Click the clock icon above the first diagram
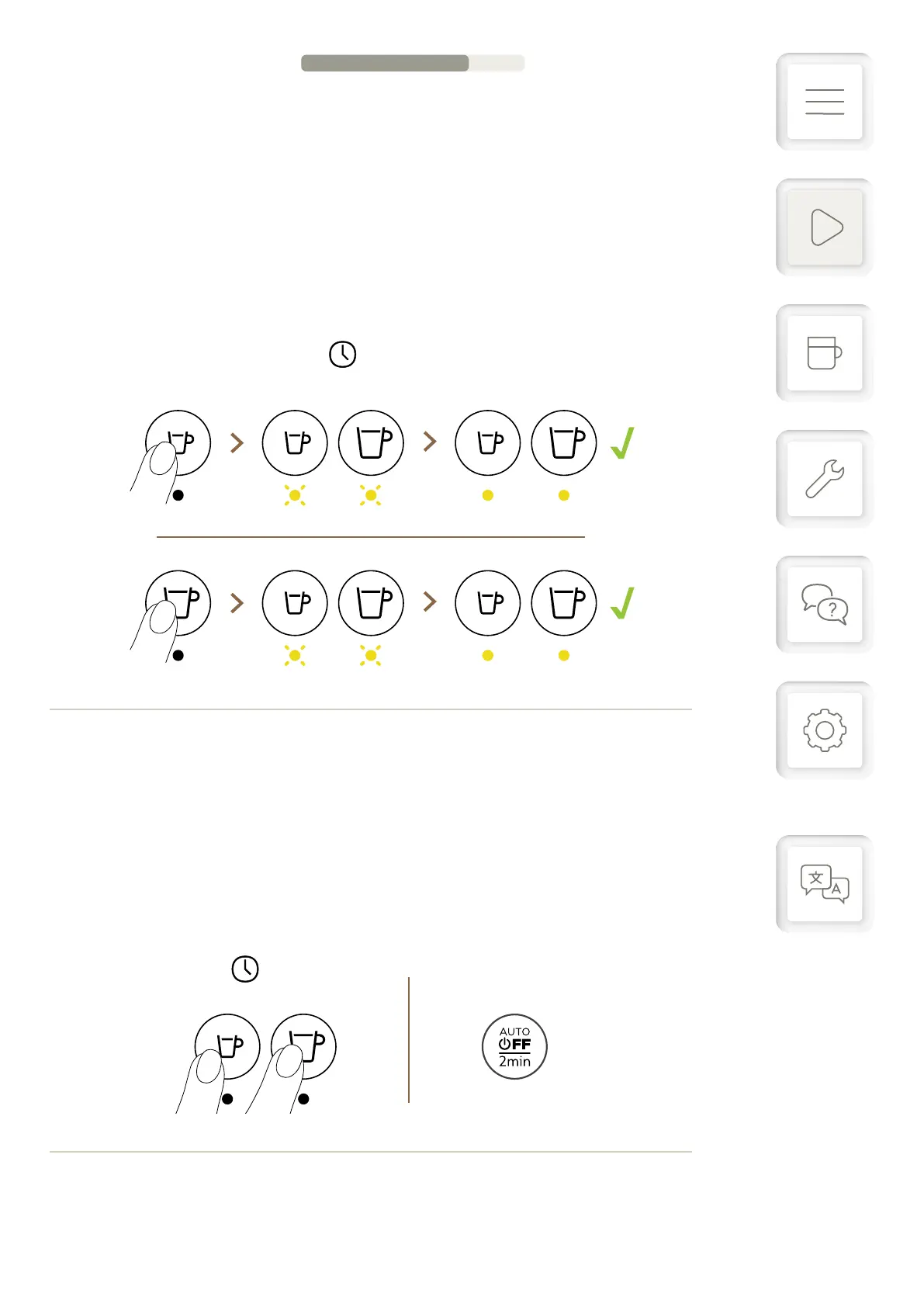Image resolution: width=924 pixels, height=1307 pixels. pos(342,355)
